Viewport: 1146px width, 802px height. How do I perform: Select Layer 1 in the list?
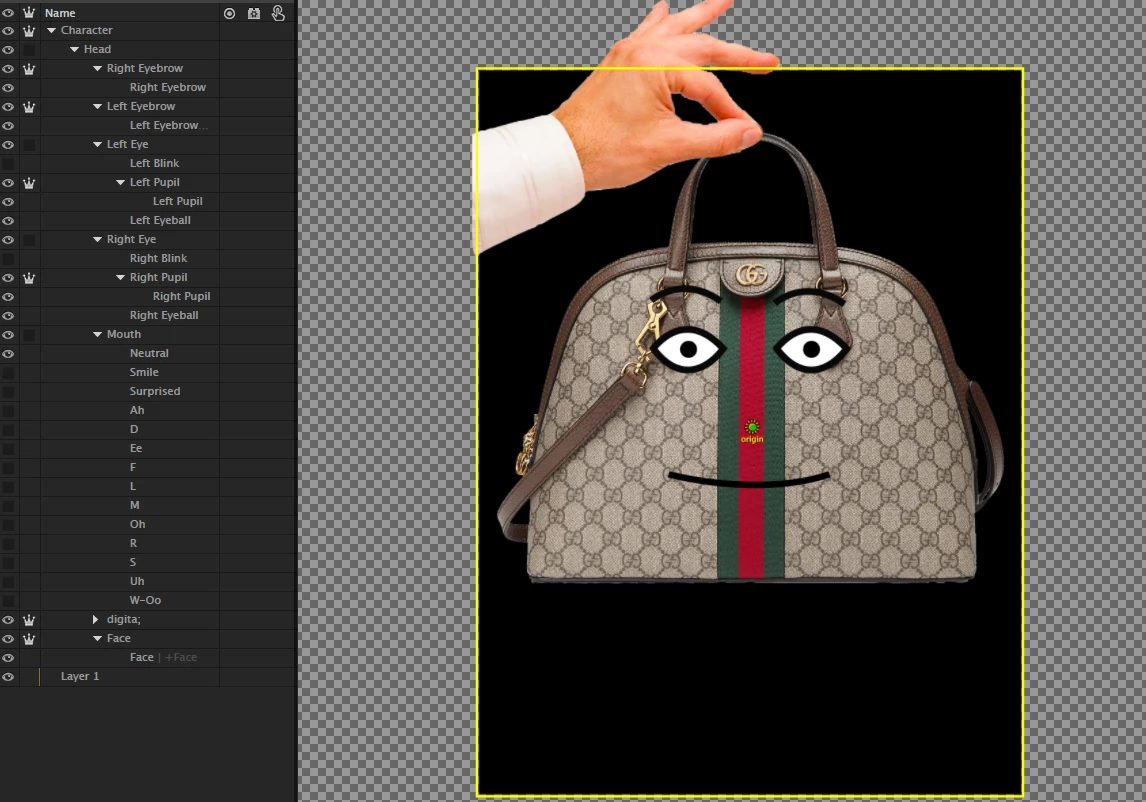coord(80,676)
